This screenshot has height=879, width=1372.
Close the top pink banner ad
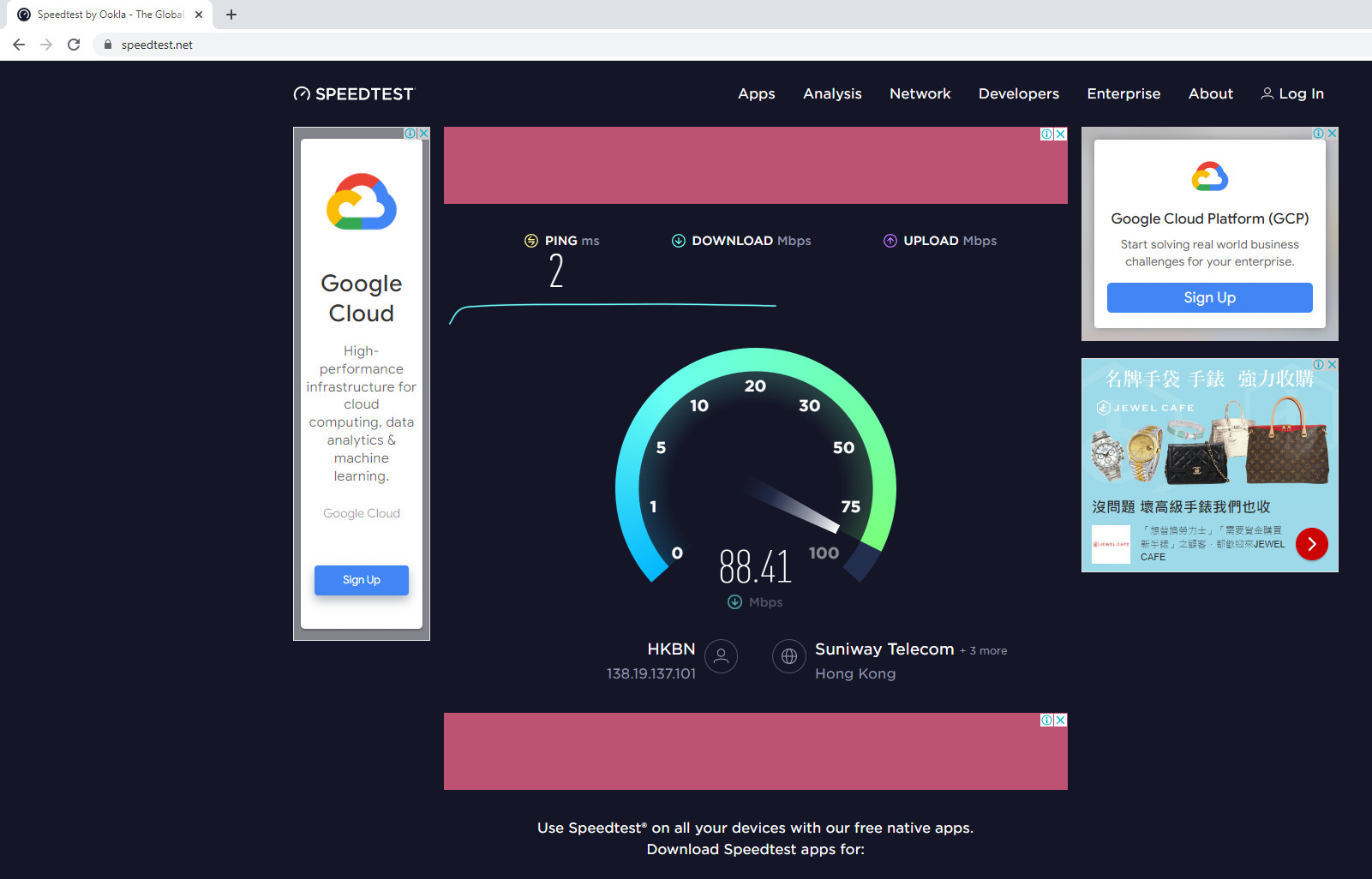tap(1061, 135)
